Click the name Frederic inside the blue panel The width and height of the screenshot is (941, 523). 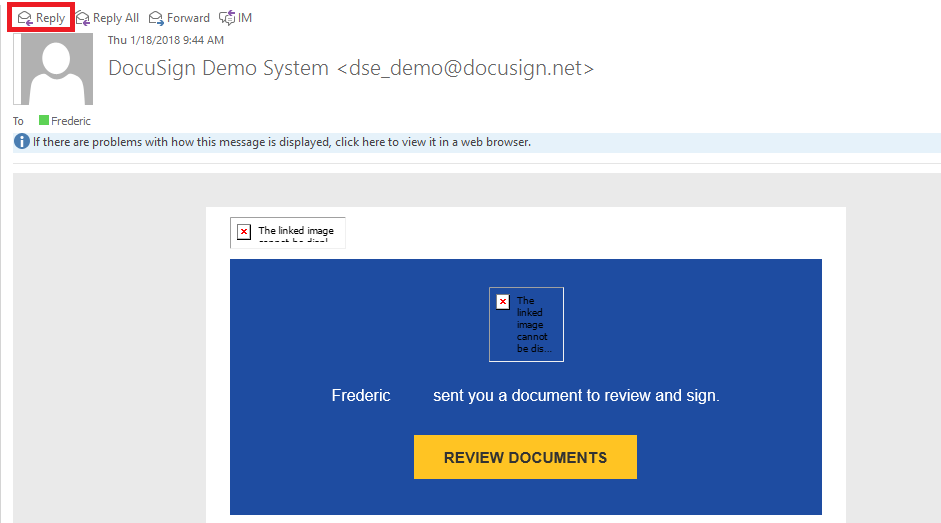(361, 395)
